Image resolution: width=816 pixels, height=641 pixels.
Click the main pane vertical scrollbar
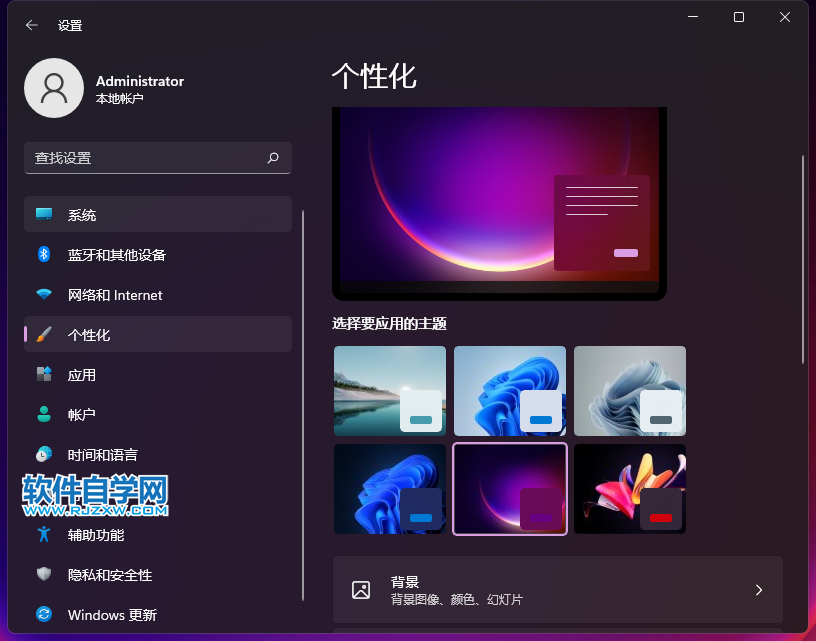click(x=803, y=259)
